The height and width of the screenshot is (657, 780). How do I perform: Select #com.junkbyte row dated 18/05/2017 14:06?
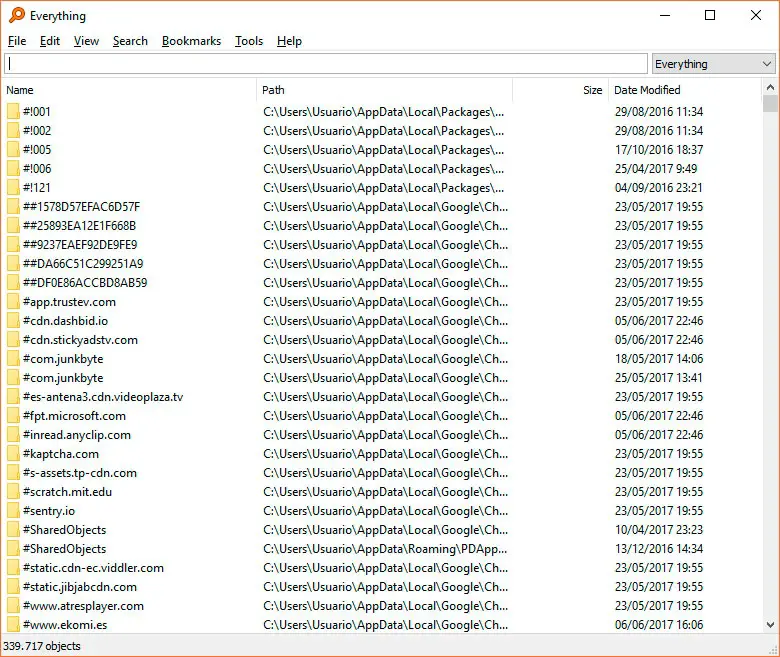382,359
